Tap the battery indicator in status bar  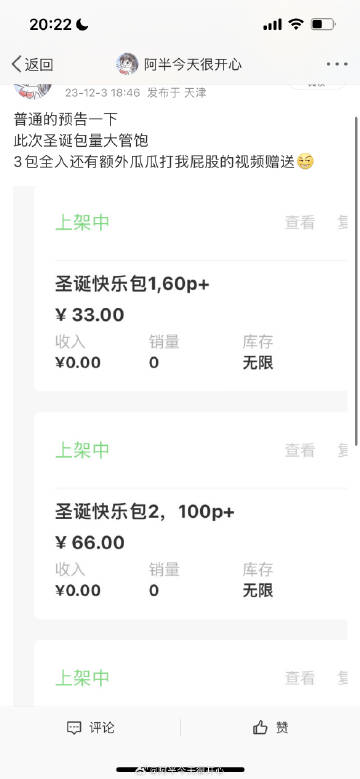323,24
